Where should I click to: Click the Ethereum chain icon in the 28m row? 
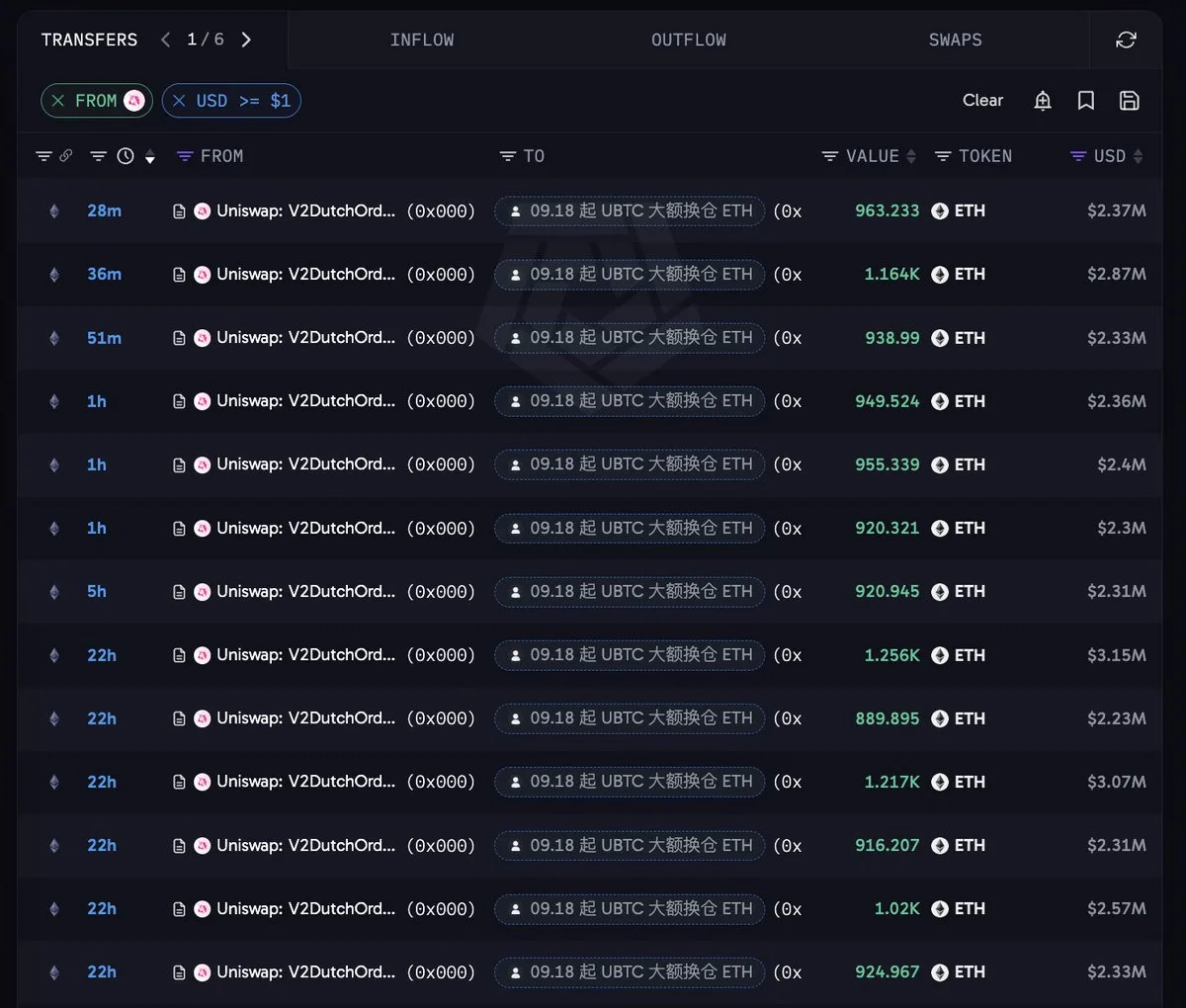(54, 210)
